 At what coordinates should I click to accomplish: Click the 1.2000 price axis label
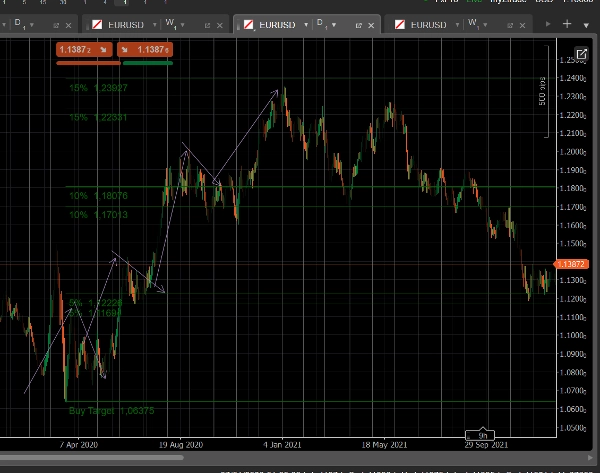[572, 152]
